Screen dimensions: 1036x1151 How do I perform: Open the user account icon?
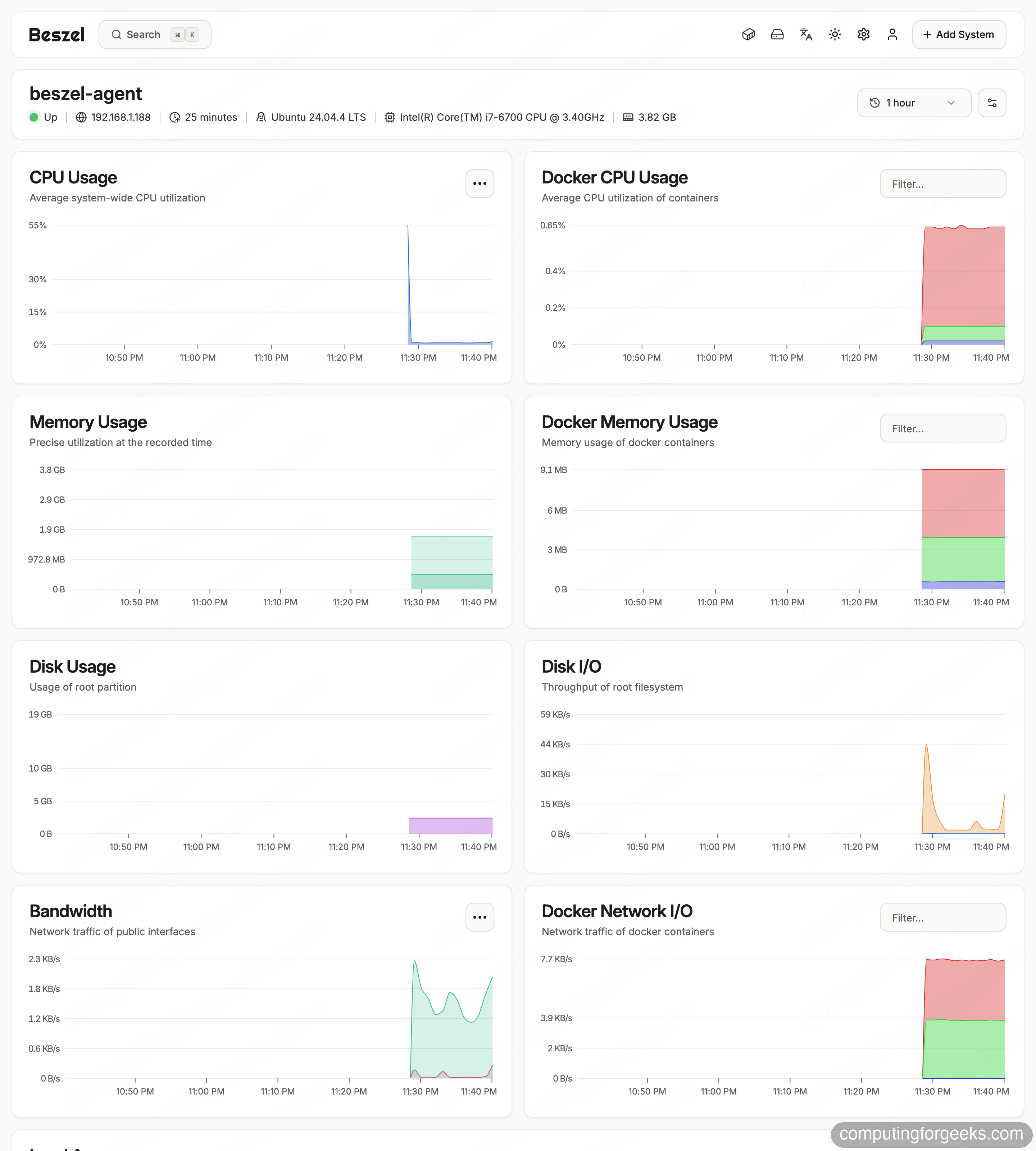pyautogui.click(x=892, y=35)
